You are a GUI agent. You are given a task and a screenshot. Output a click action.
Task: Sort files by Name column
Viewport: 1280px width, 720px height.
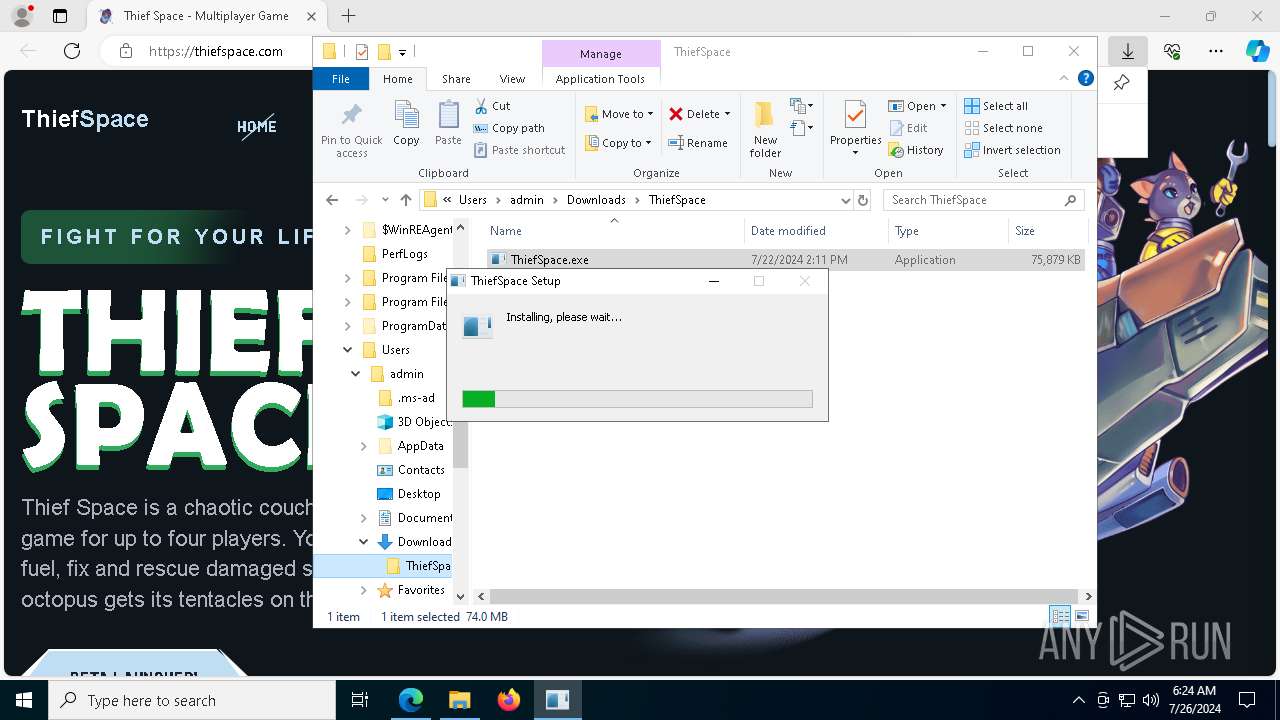click(x=615, y=231)
